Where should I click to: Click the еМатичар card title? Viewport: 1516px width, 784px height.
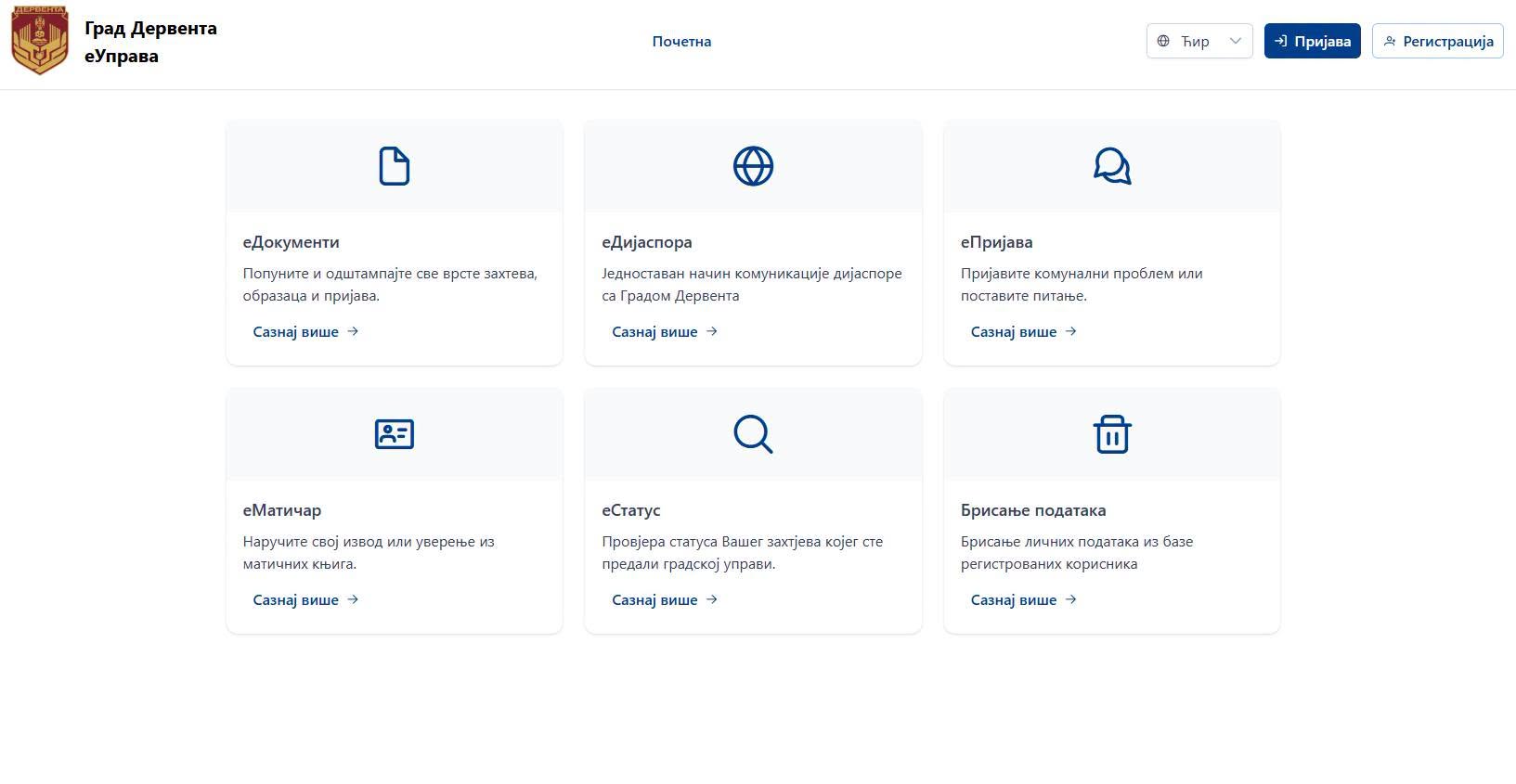(282, 510)
